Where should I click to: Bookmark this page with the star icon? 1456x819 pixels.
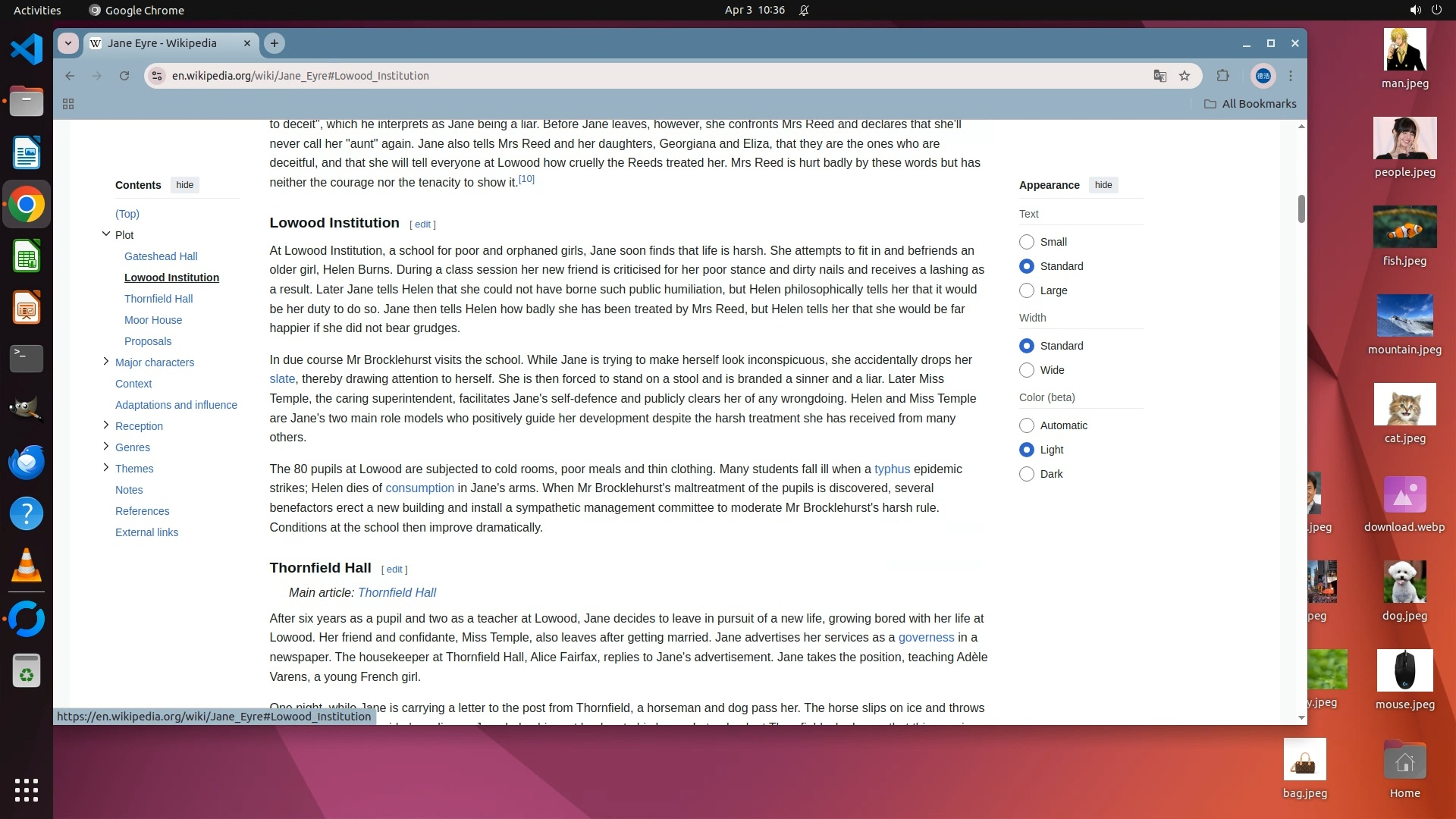pyautogui.click(x=1185, y=76)
